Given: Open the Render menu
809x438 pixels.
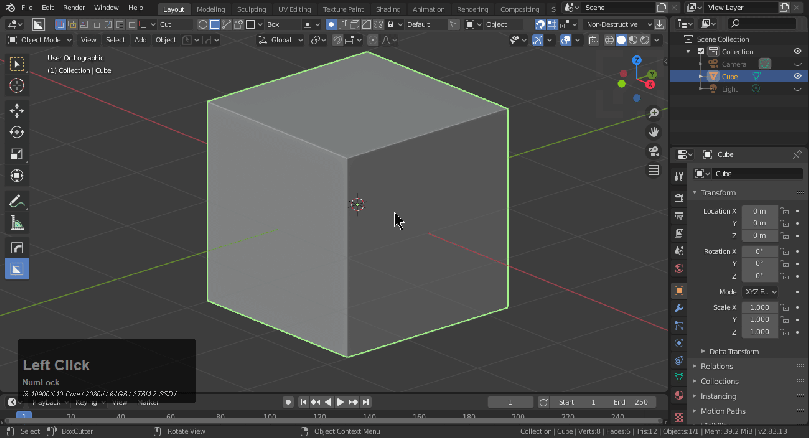Looking at the screenshot, I should [74, 8].
